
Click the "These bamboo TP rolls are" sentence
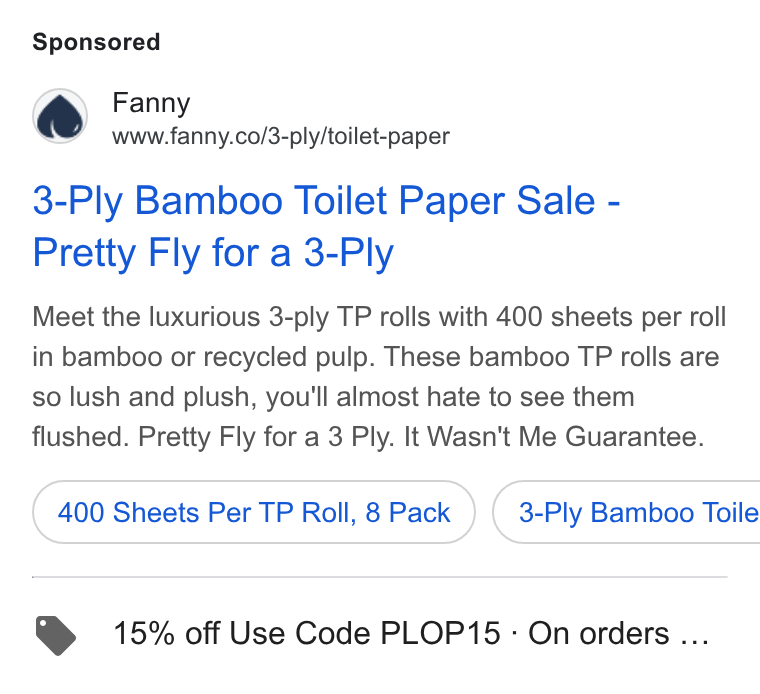[x=552, y=357]
